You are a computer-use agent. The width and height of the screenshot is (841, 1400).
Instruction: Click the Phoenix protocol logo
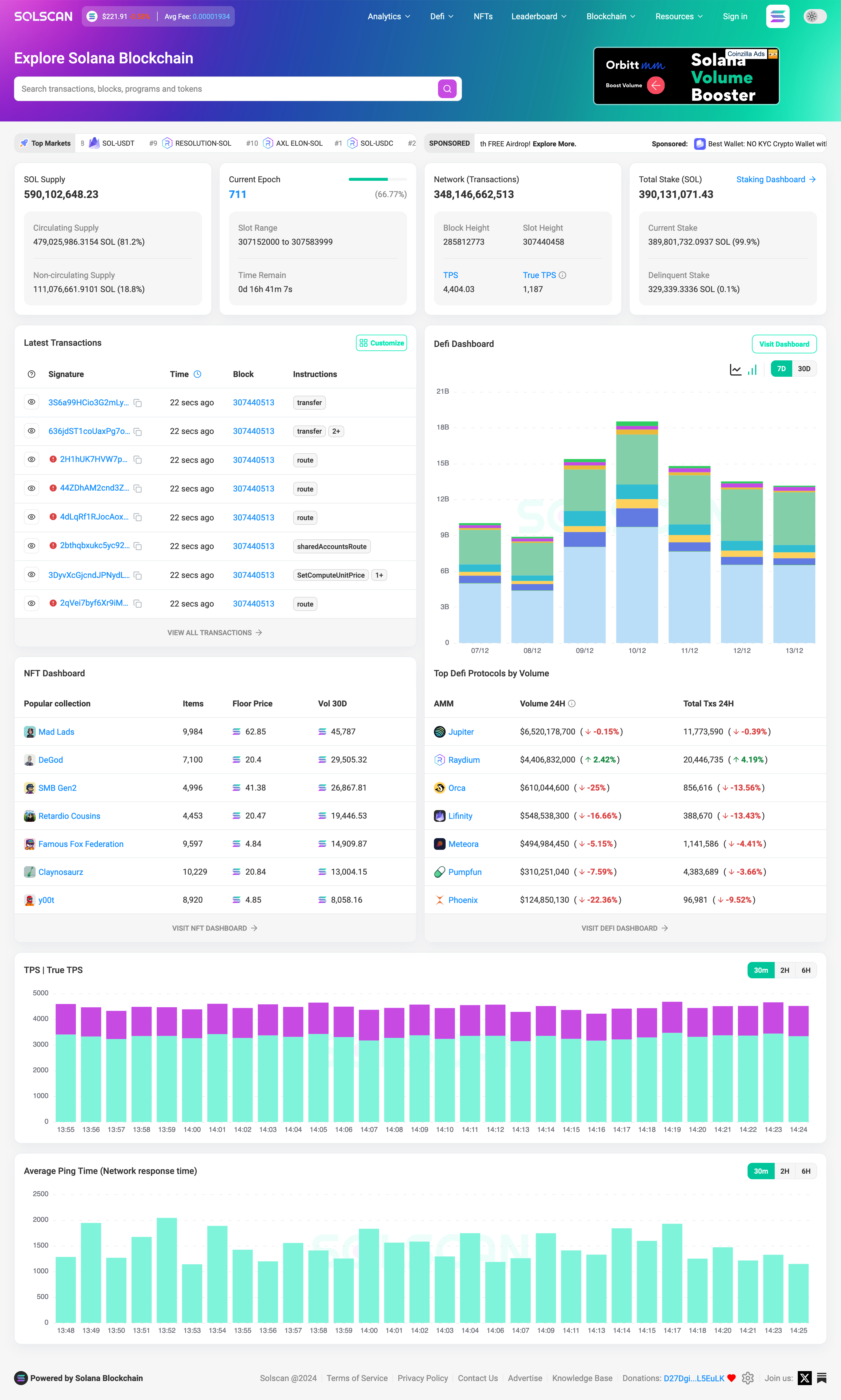coord(440,900)
